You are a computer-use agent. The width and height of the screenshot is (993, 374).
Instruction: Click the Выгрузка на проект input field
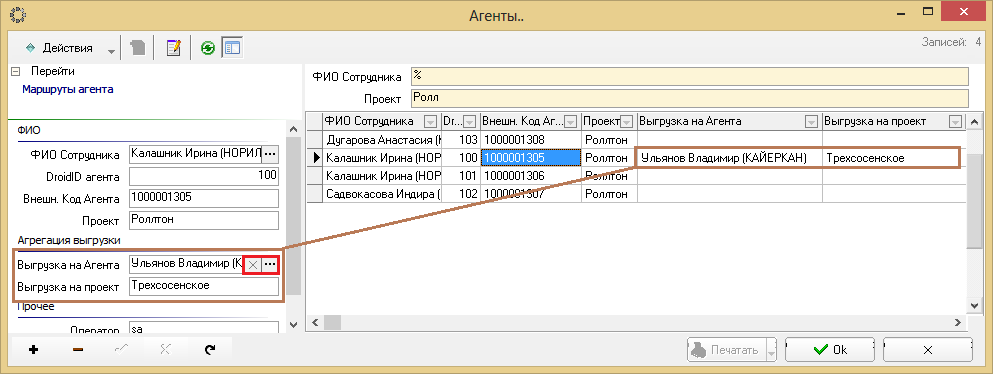203,287
